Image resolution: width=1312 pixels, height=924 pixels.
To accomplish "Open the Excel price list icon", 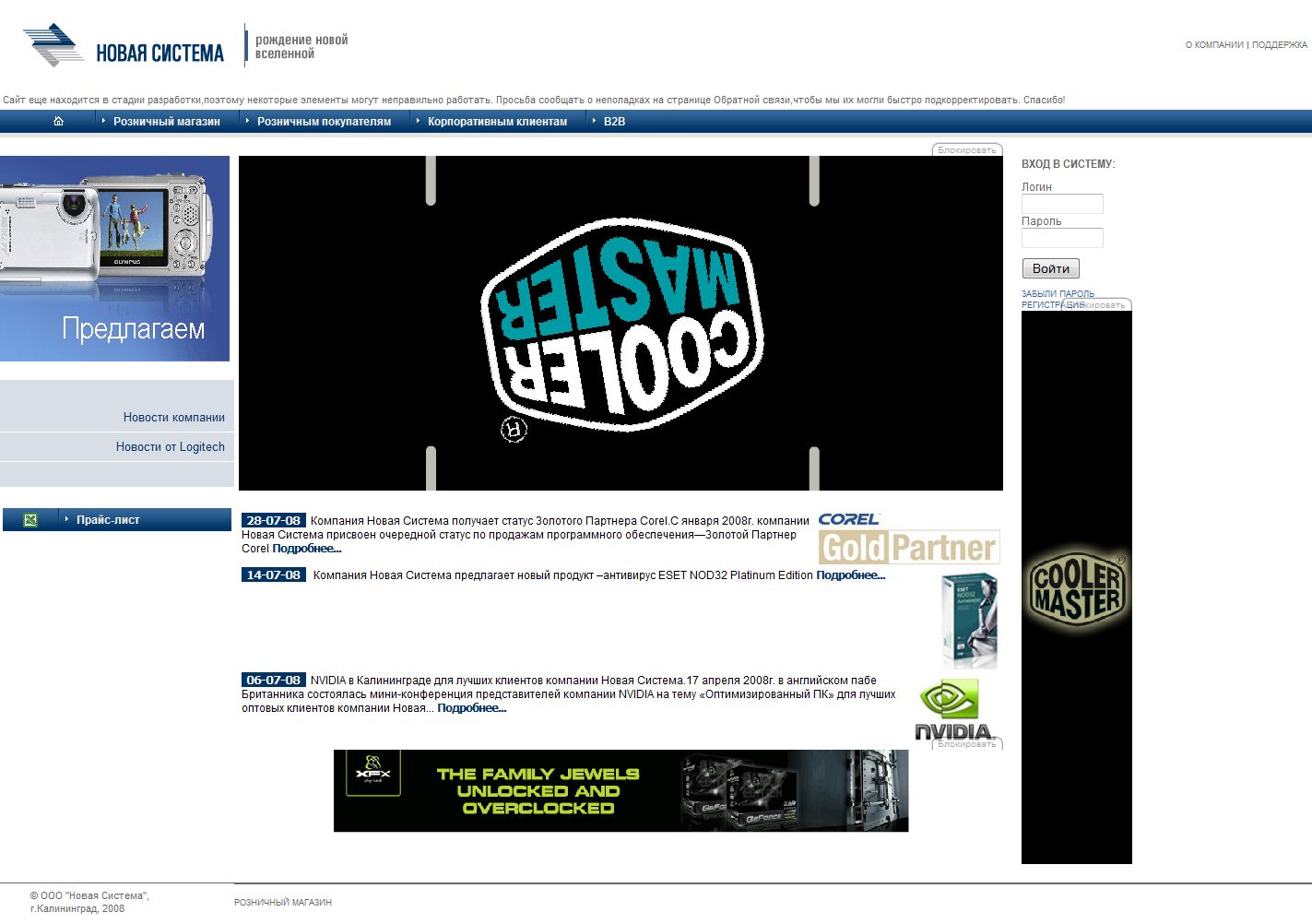I will 30,520.
